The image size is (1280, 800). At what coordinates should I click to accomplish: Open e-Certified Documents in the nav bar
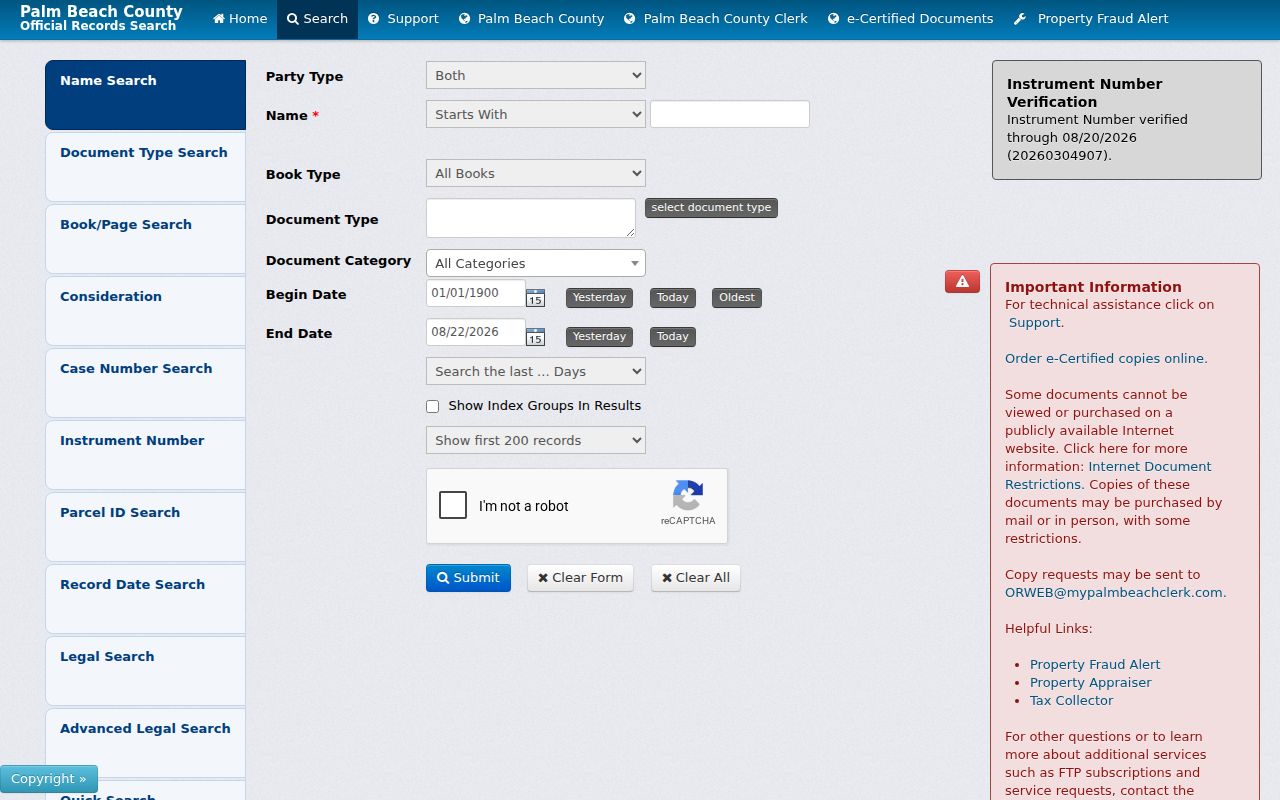(x=911, y=19)
